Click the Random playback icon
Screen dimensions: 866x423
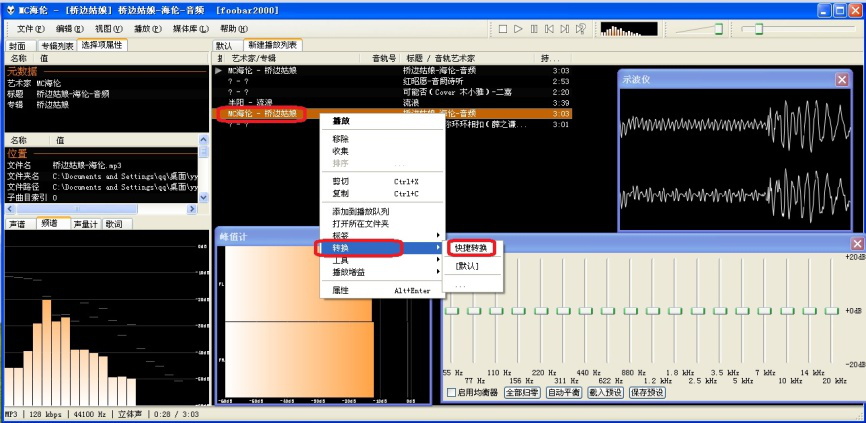[x=581, y=29]
